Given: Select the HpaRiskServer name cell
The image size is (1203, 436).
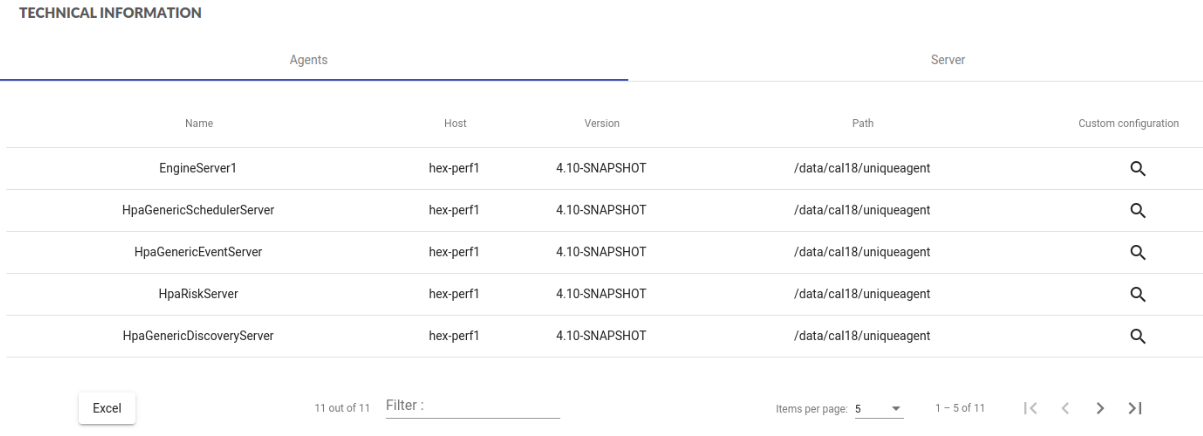Looking at the screenshot, I should 199,294.
